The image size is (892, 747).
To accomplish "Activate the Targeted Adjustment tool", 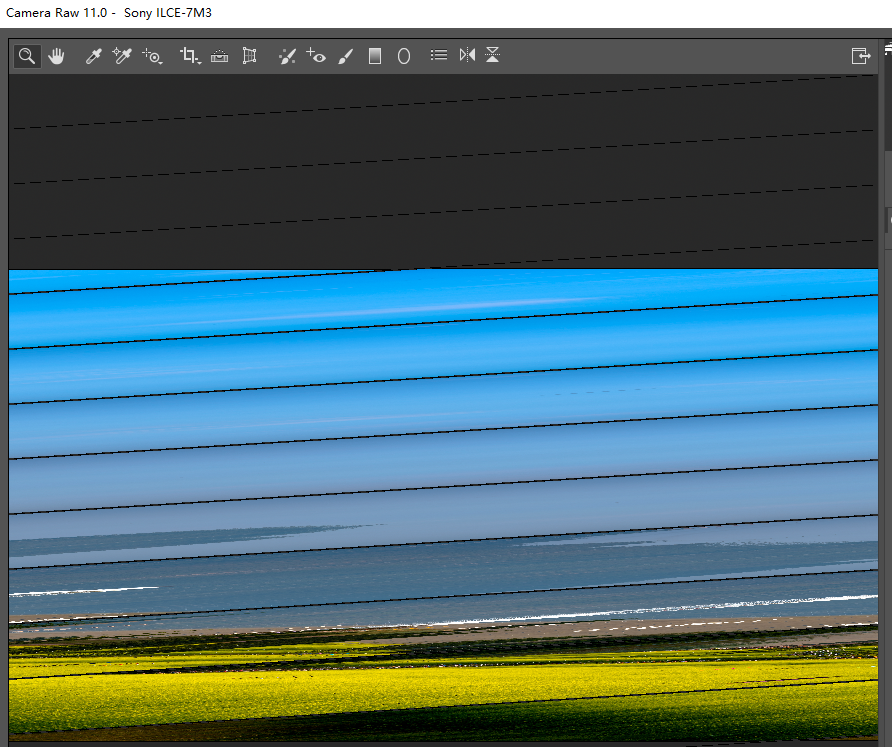I will [x=152, y=56].
